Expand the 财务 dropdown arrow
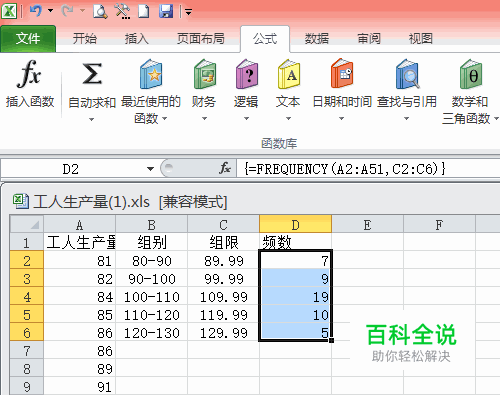This screenshot has height=395, width=500. (204, 118)
